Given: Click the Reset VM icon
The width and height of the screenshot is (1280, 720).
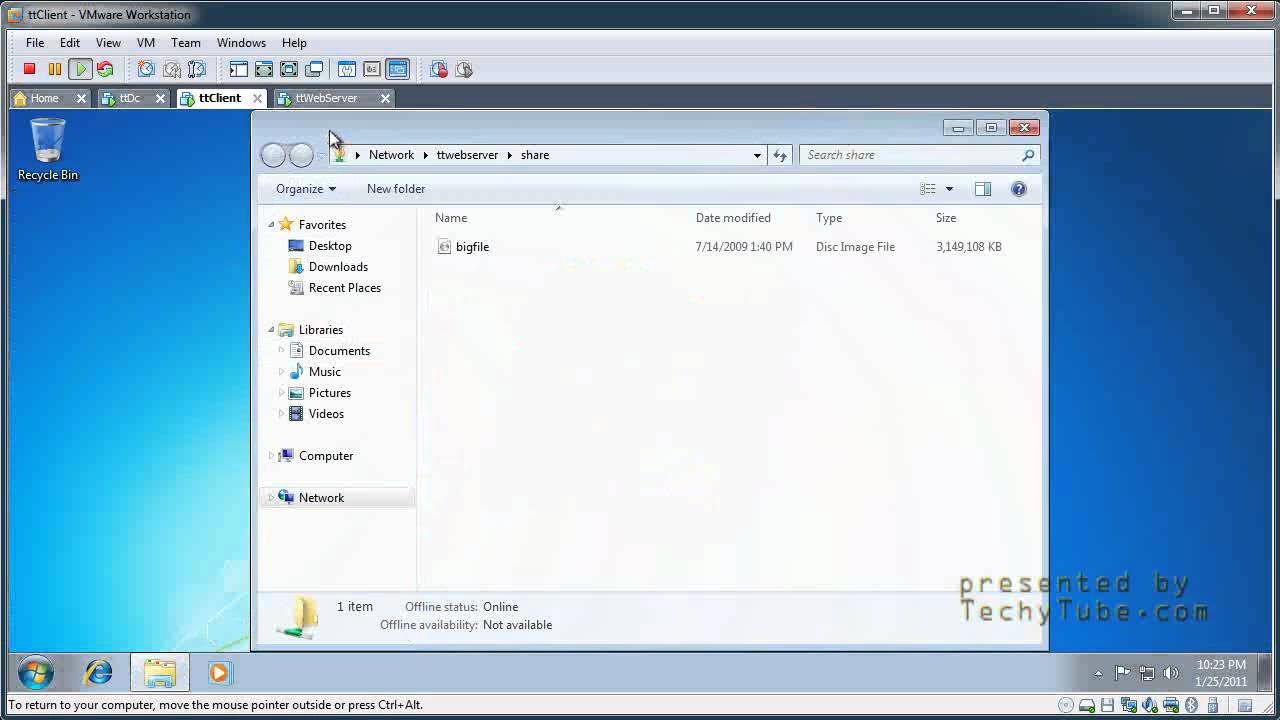Looking at the screenshot, I should pos(105,69).
